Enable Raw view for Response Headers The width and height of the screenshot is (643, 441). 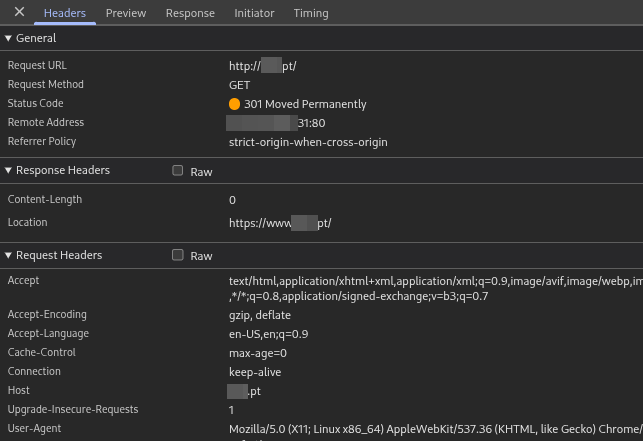[x=178, y=171]
